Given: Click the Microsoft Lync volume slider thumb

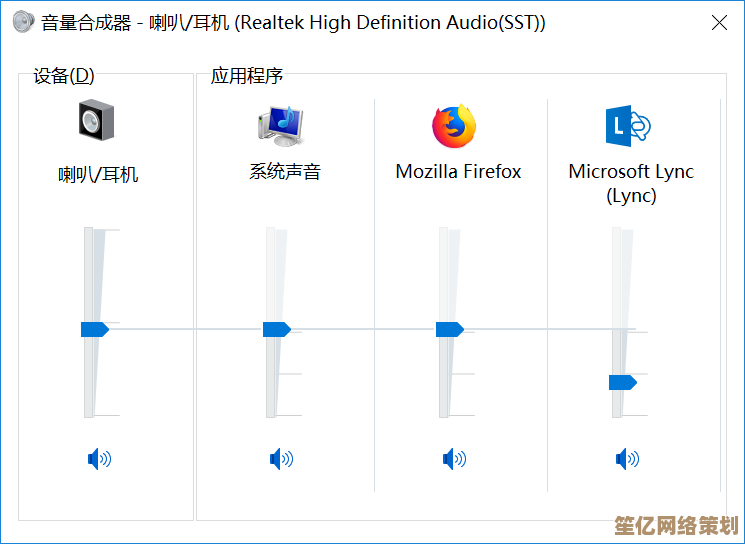Looking at the screenshot, I should point(622,382).
